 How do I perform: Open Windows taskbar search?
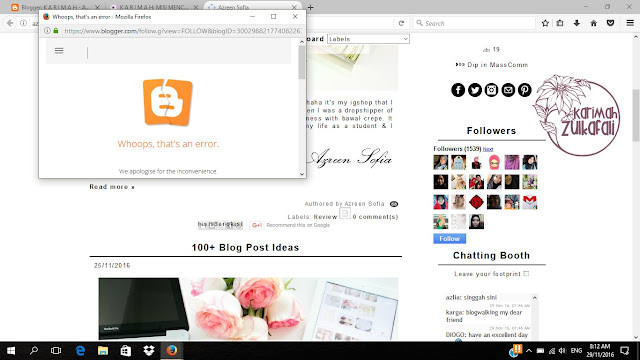click(34, 351)
